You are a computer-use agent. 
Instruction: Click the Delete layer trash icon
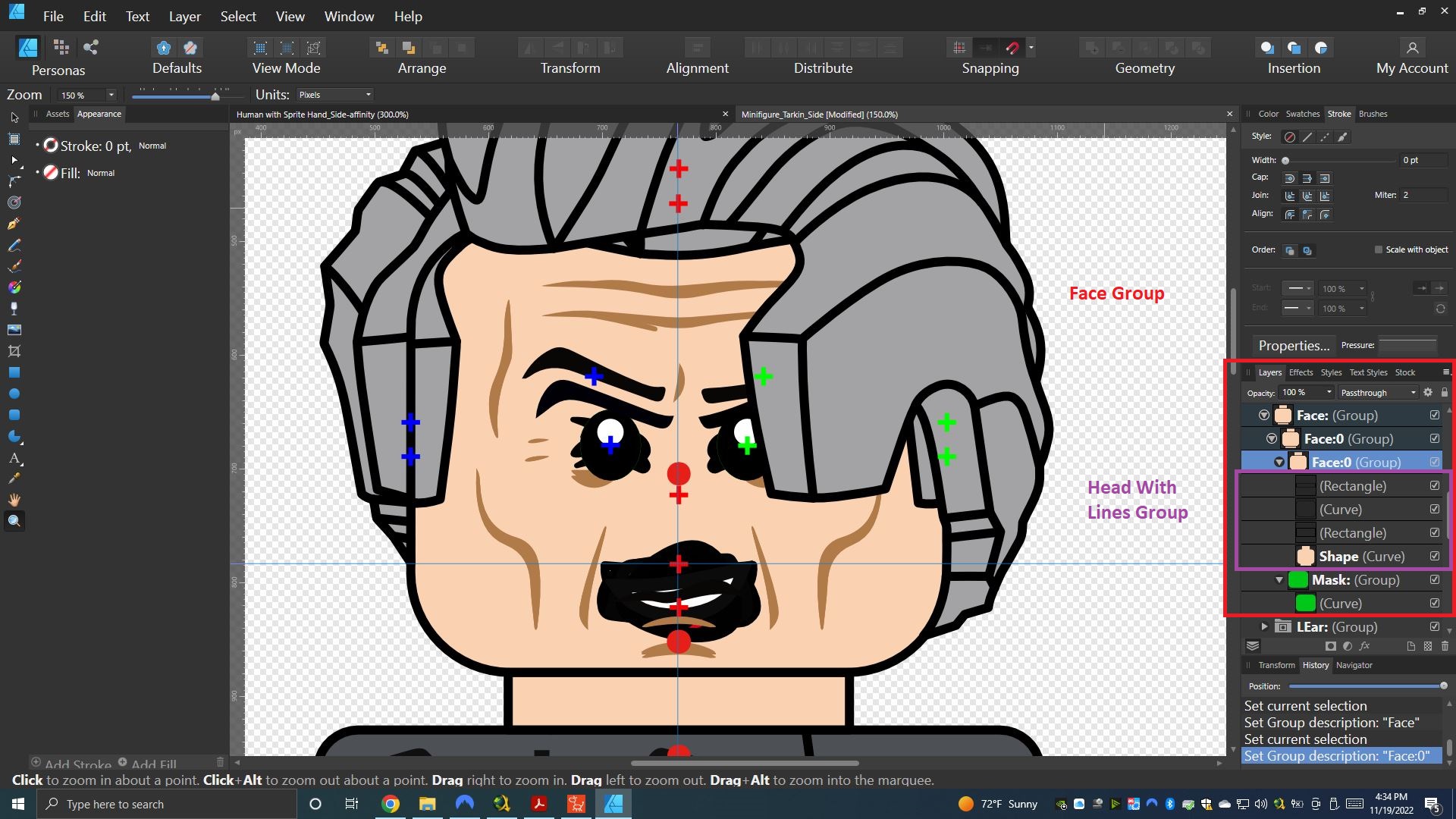(x=1445, y=646)
